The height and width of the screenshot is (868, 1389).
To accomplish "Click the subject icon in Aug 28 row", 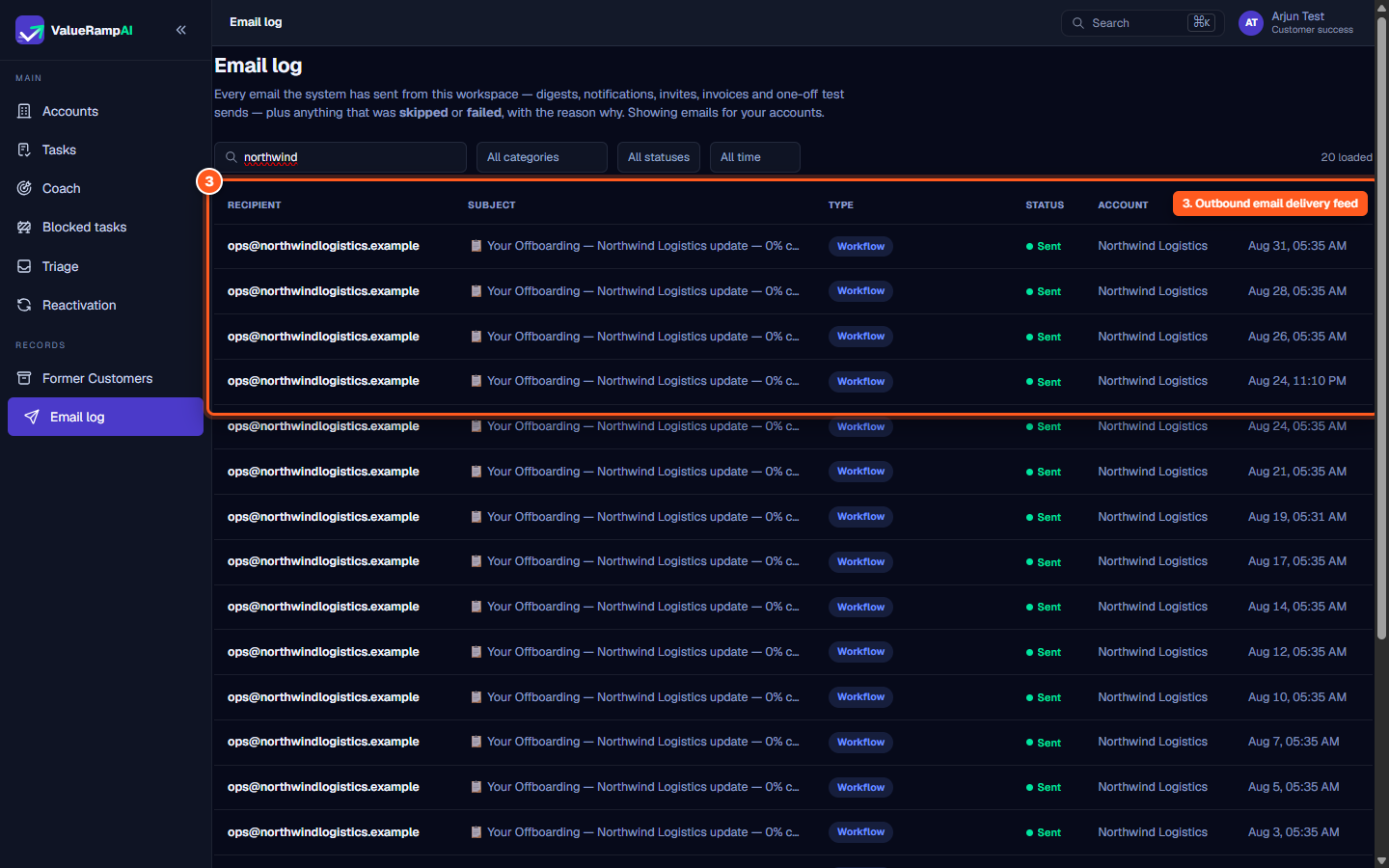I will (476, 291).
